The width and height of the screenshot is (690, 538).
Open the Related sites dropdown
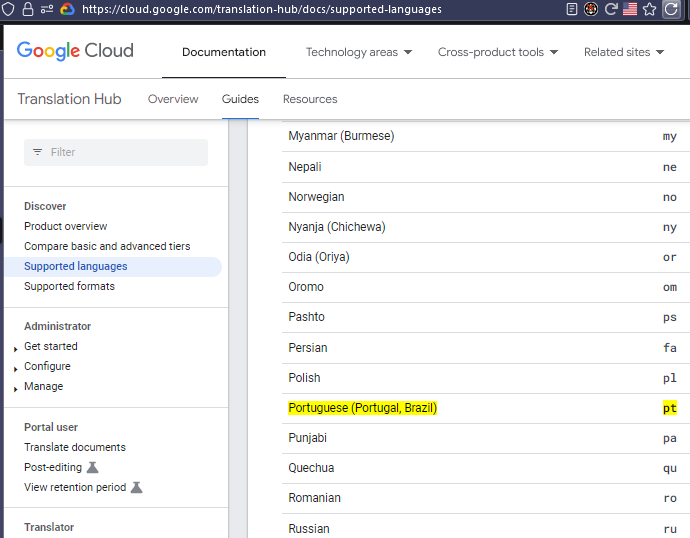623,52
